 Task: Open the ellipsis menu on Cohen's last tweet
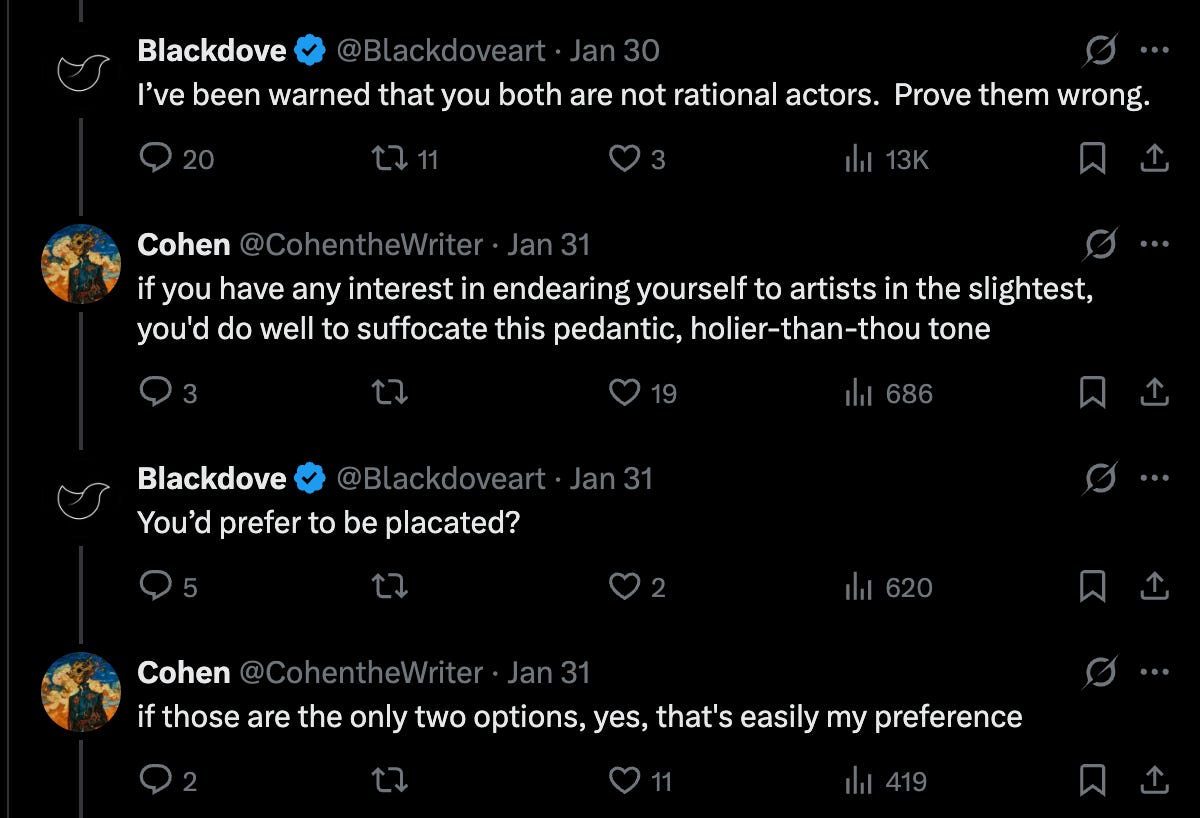point(1154,672)
